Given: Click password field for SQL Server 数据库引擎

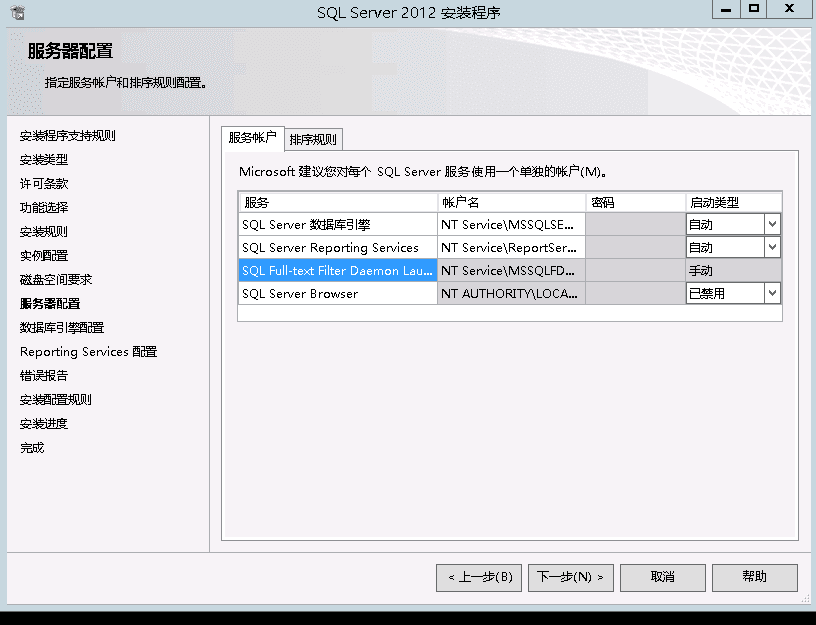Looking at the screenshot, I should (x=635, y=224).
